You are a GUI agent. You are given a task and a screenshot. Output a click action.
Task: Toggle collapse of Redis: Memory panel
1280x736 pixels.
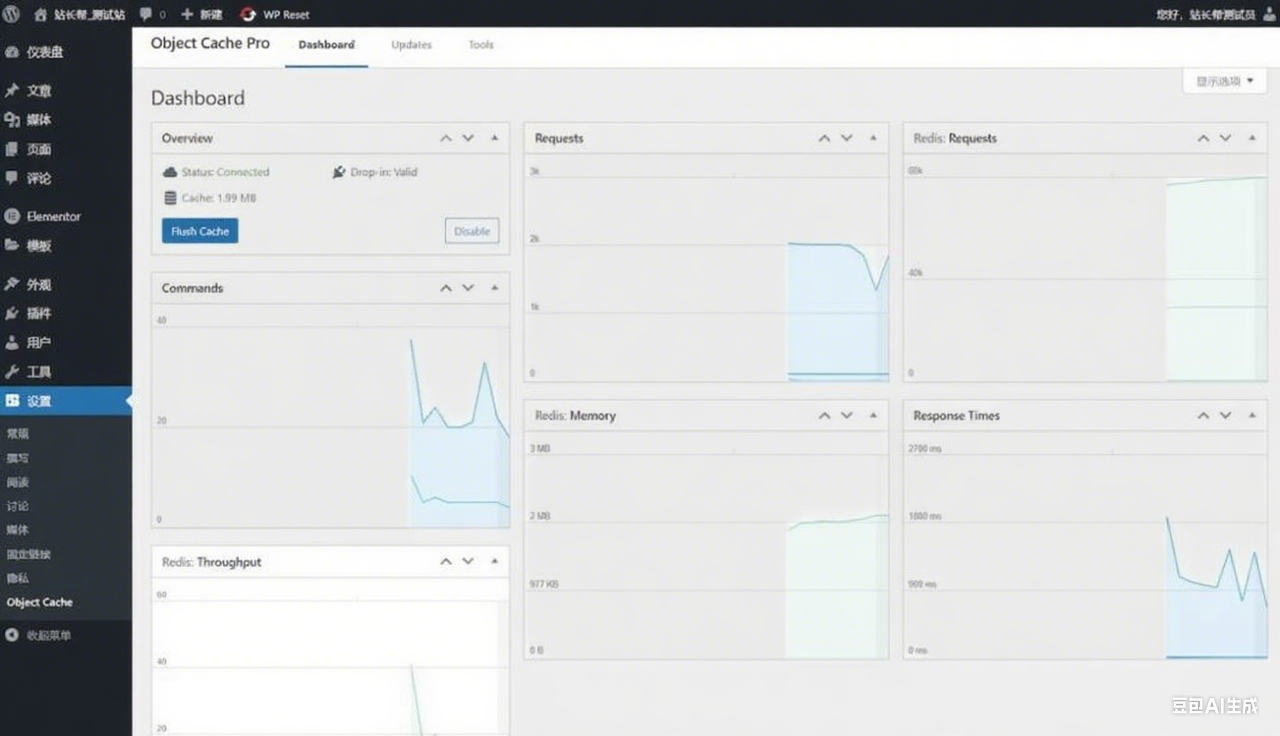coord(873,415)
